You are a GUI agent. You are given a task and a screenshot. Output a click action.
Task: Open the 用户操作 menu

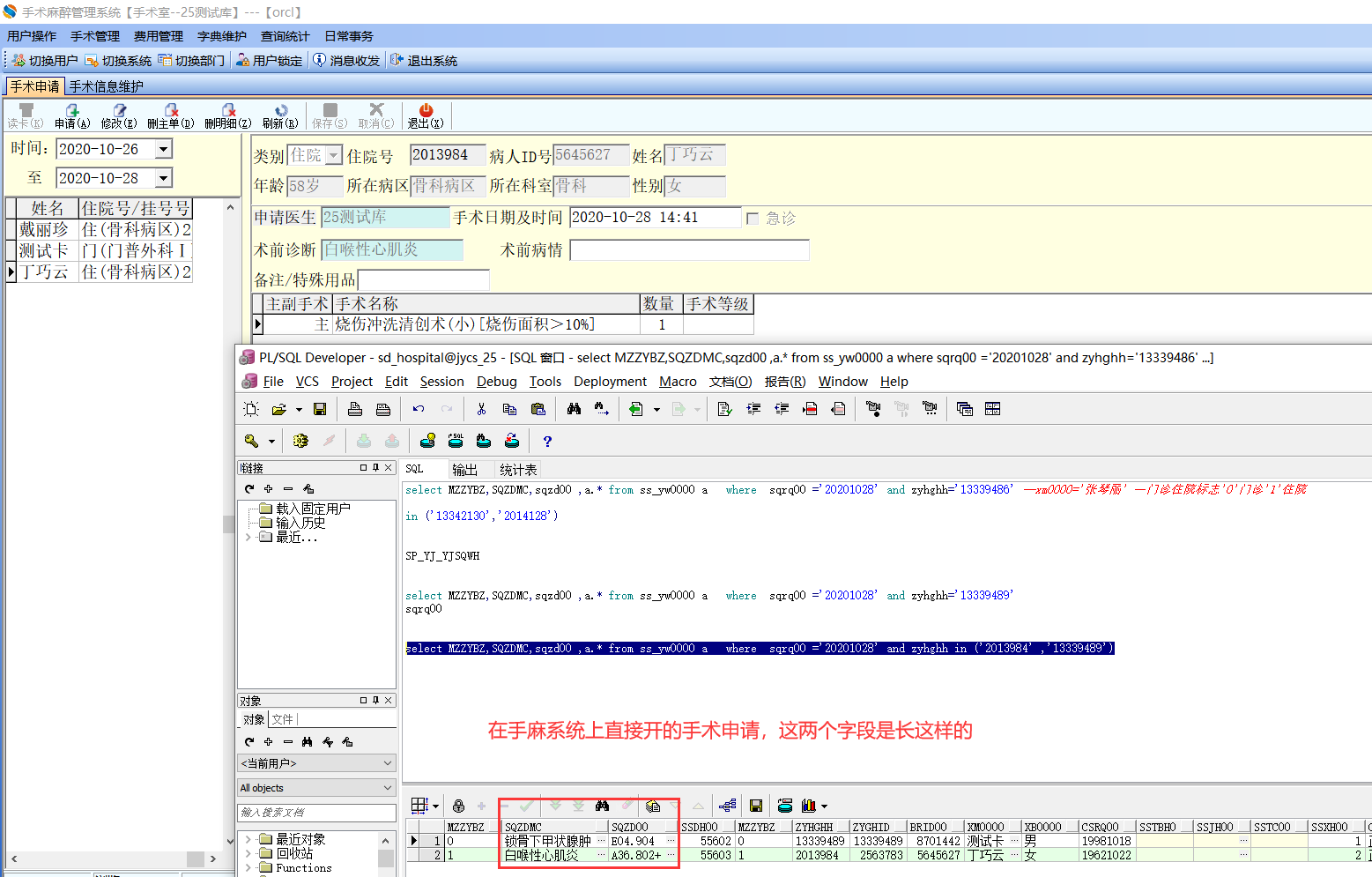[32, 36]
